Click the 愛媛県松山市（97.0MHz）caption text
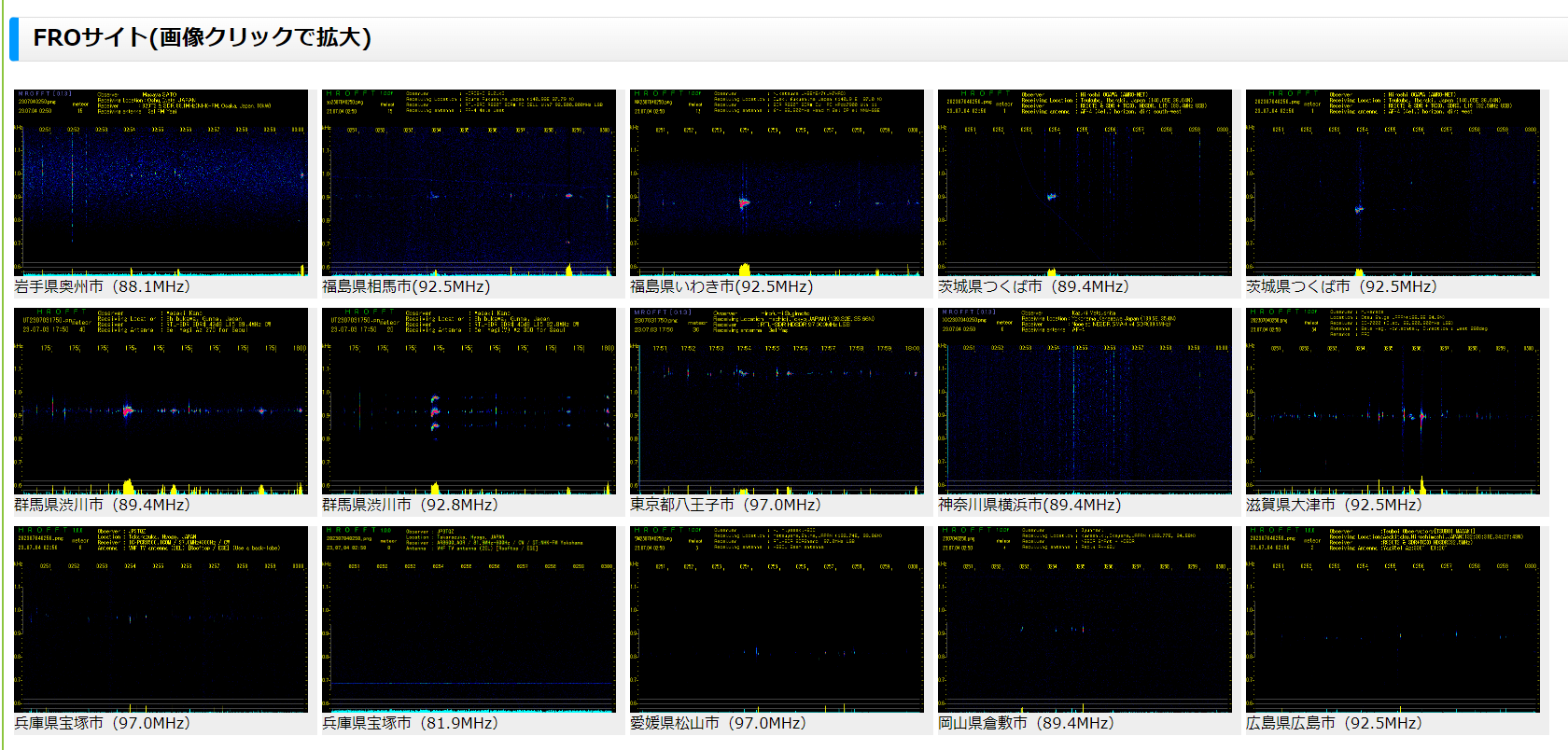This screenshot has width=1568, height=750. pos(718,723)
